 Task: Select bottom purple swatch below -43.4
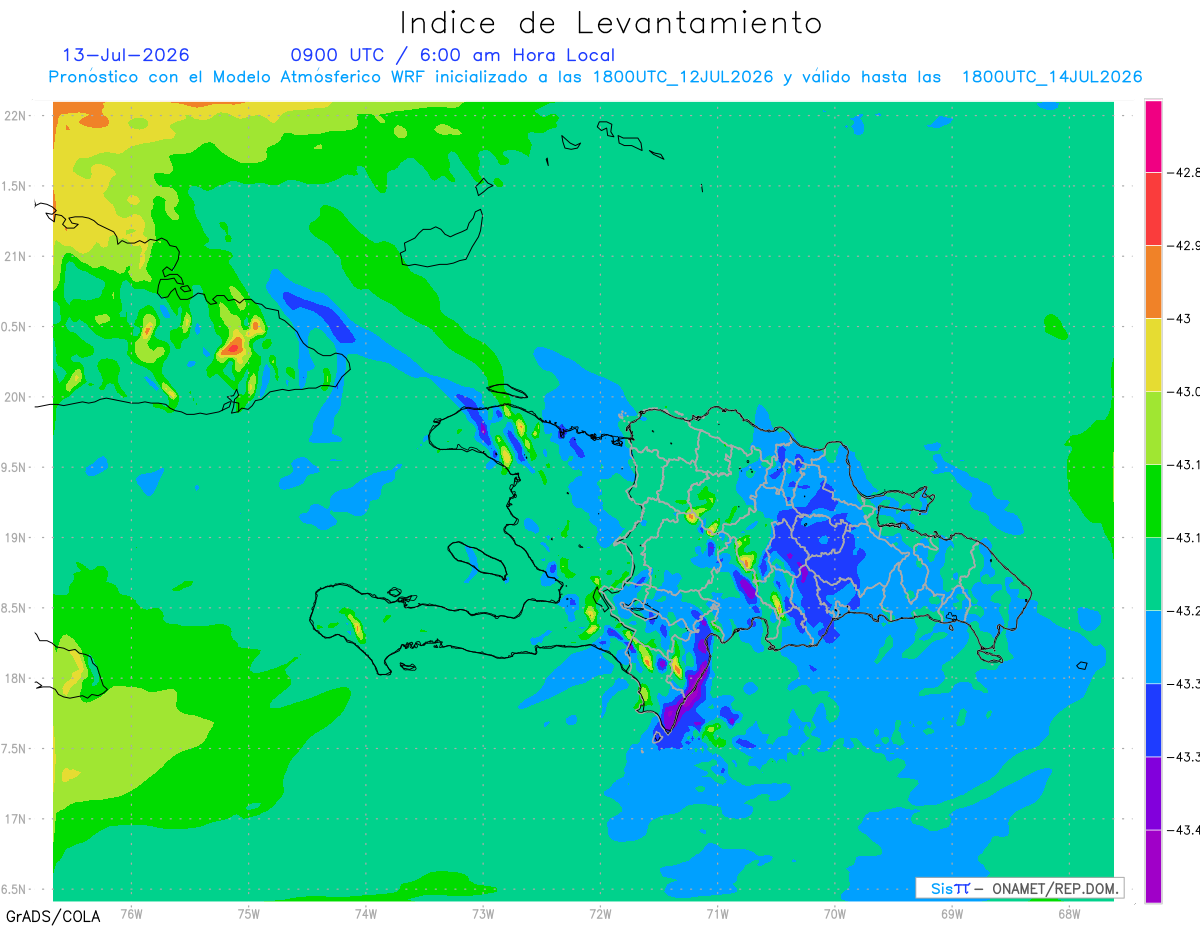1153,866
